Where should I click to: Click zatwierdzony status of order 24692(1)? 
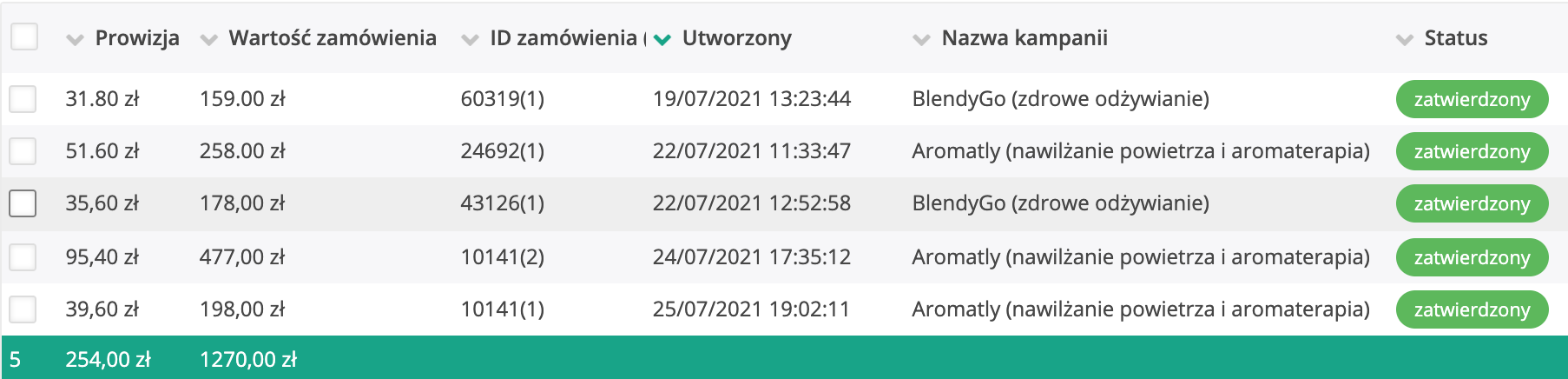(x=1472, y=151)
